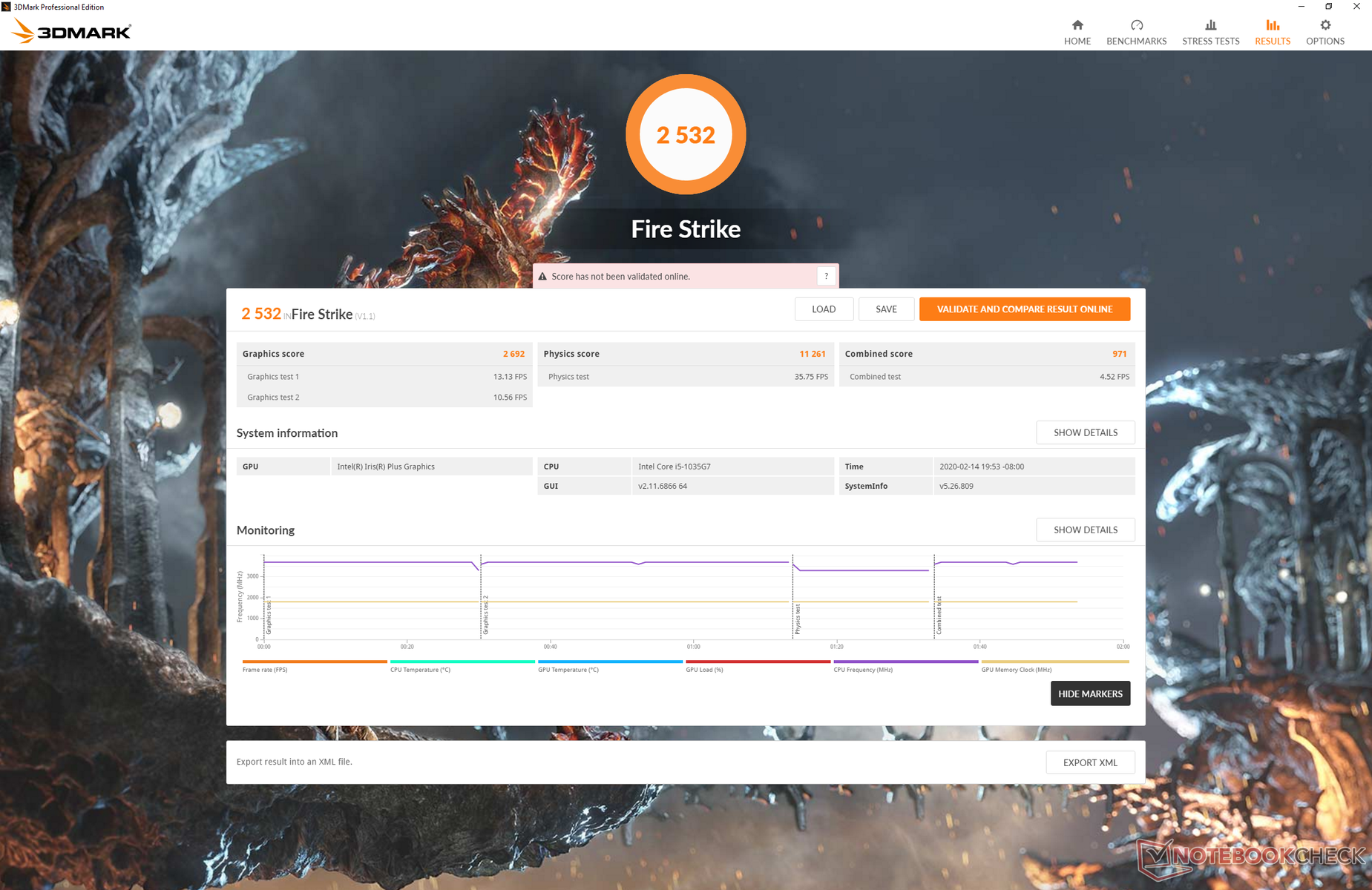Image resolution: width=1372 pixels, height=890 pixels.
Task: Click the Stress Tests chart icon
Action: (x=1210, y=25)
